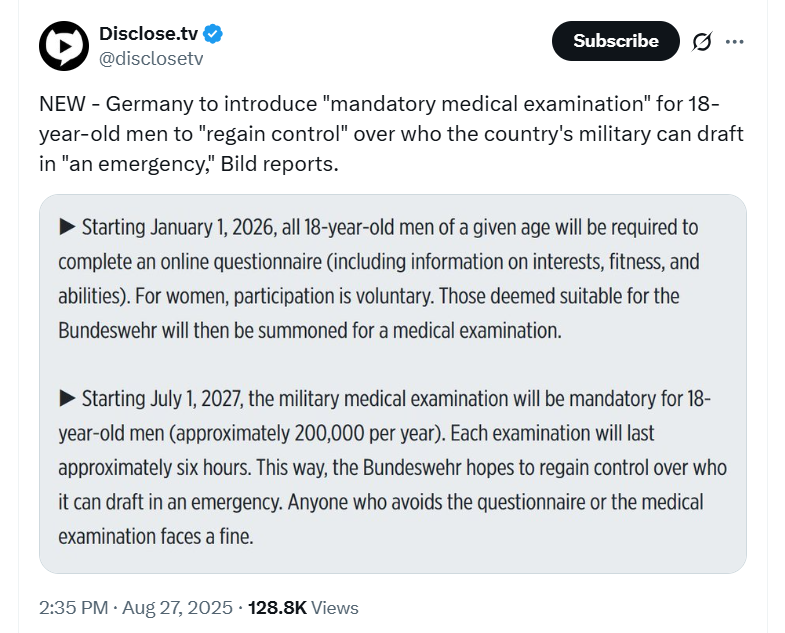Click the 'Bundeswehr will then be summoned' line
The width and height of the screenshot is (785, 633).
[310, 331]
